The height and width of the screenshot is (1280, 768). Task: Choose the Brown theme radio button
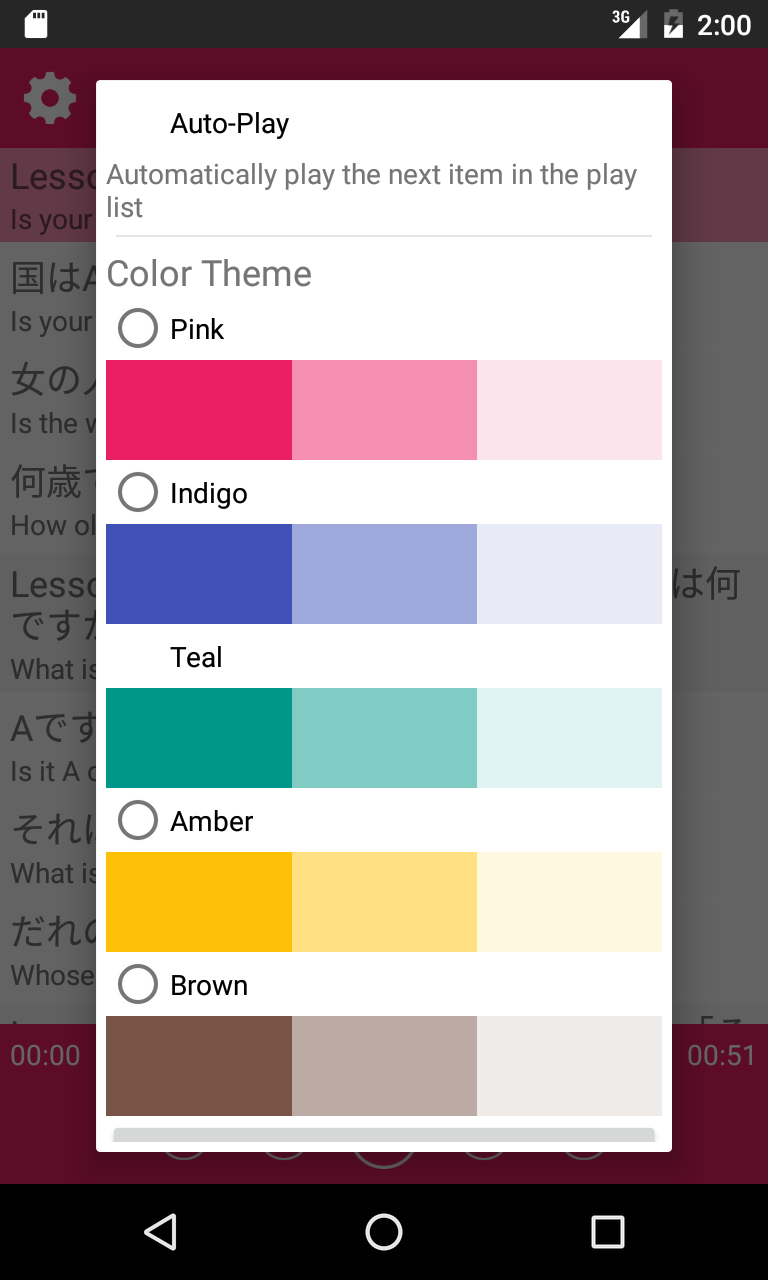click(138, 984)
